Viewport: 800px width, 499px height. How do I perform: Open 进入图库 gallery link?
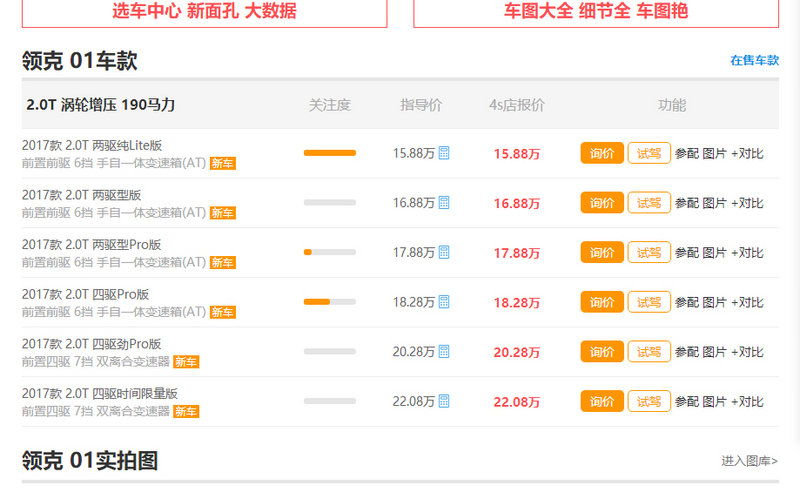[749, 461]
